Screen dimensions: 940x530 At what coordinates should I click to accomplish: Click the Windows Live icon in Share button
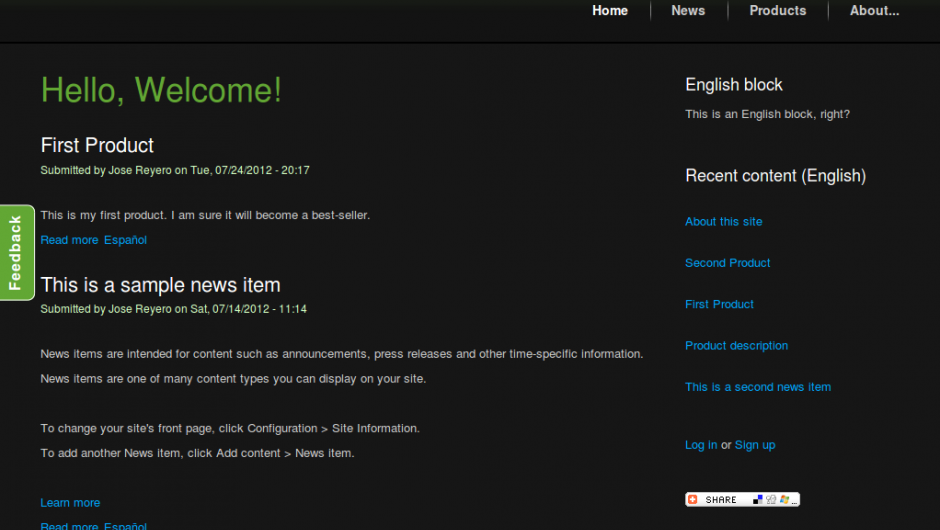click(785, 499)
